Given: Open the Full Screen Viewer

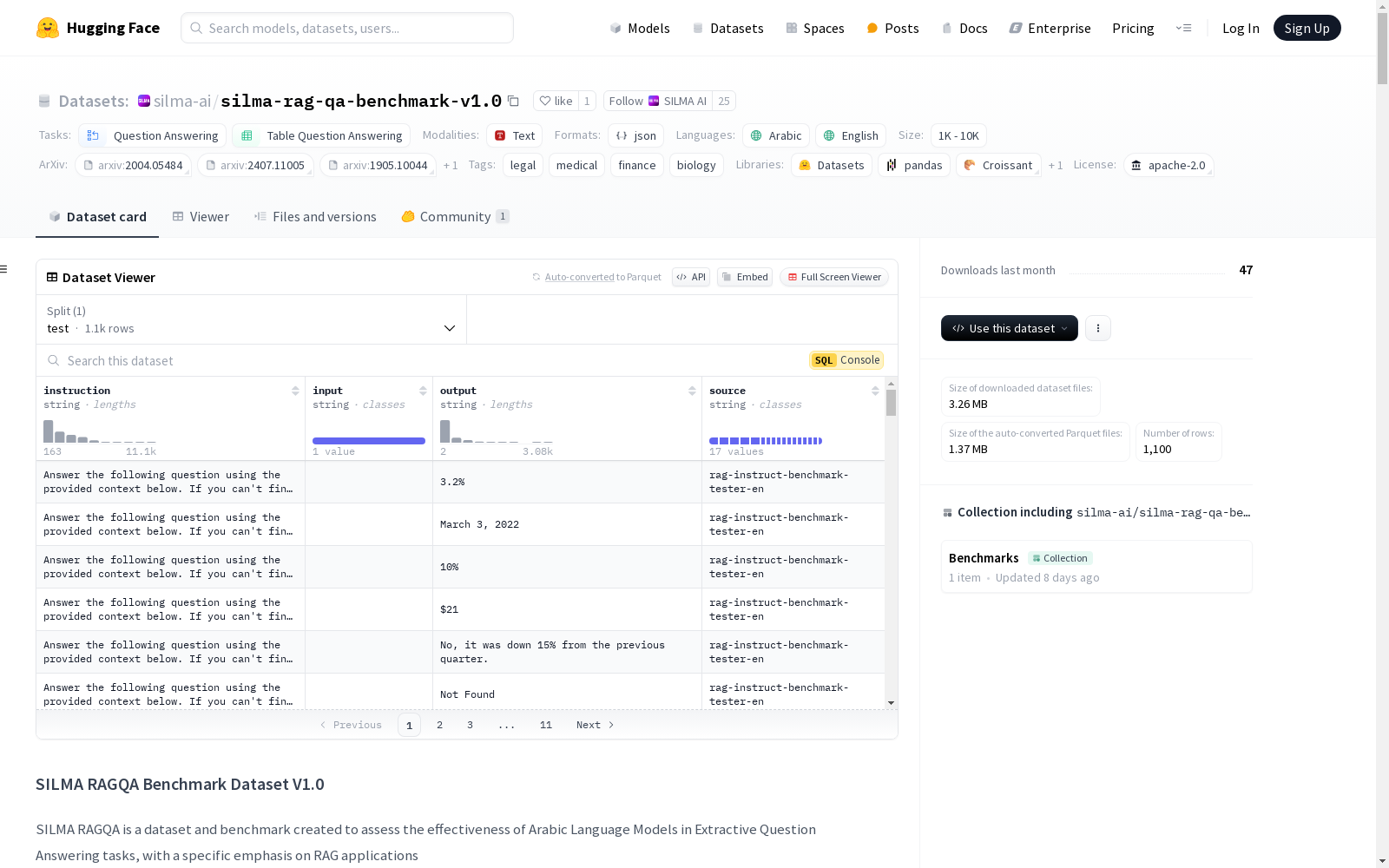Looking at the screenshot, I should pyautogui.click(x=834, y=277).
